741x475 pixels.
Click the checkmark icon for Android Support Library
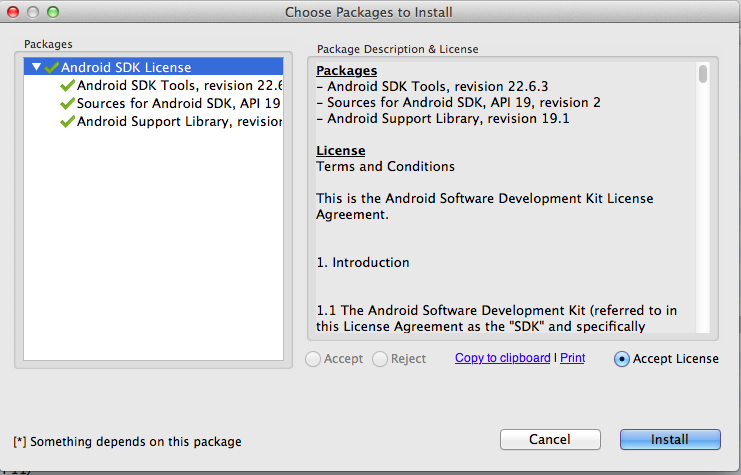click(x=68, y=121)
